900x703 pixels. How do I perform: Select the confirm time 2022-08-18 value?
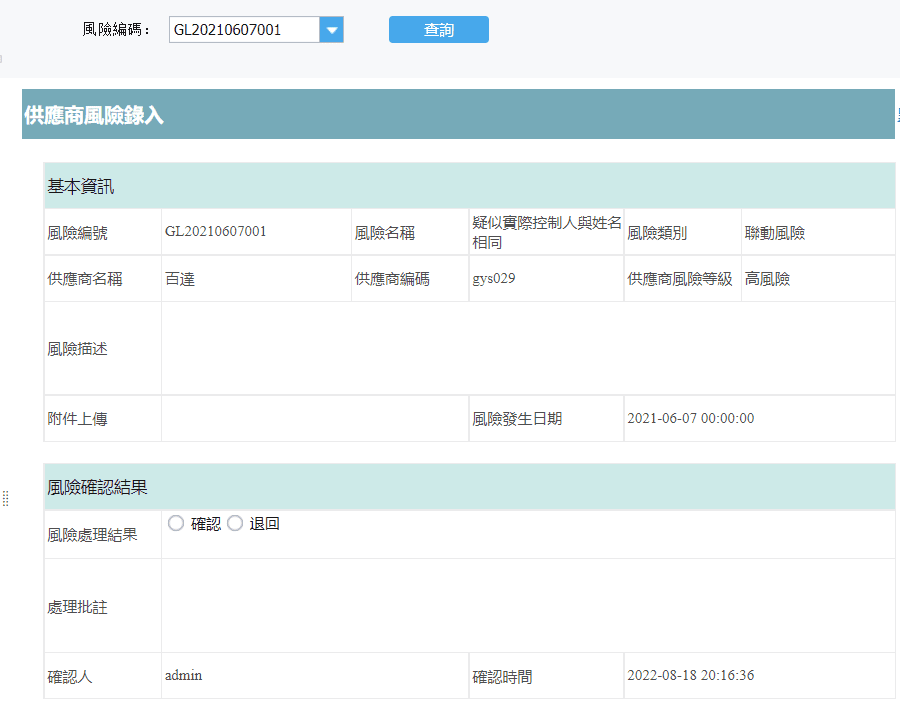click(x=690, y=675)
